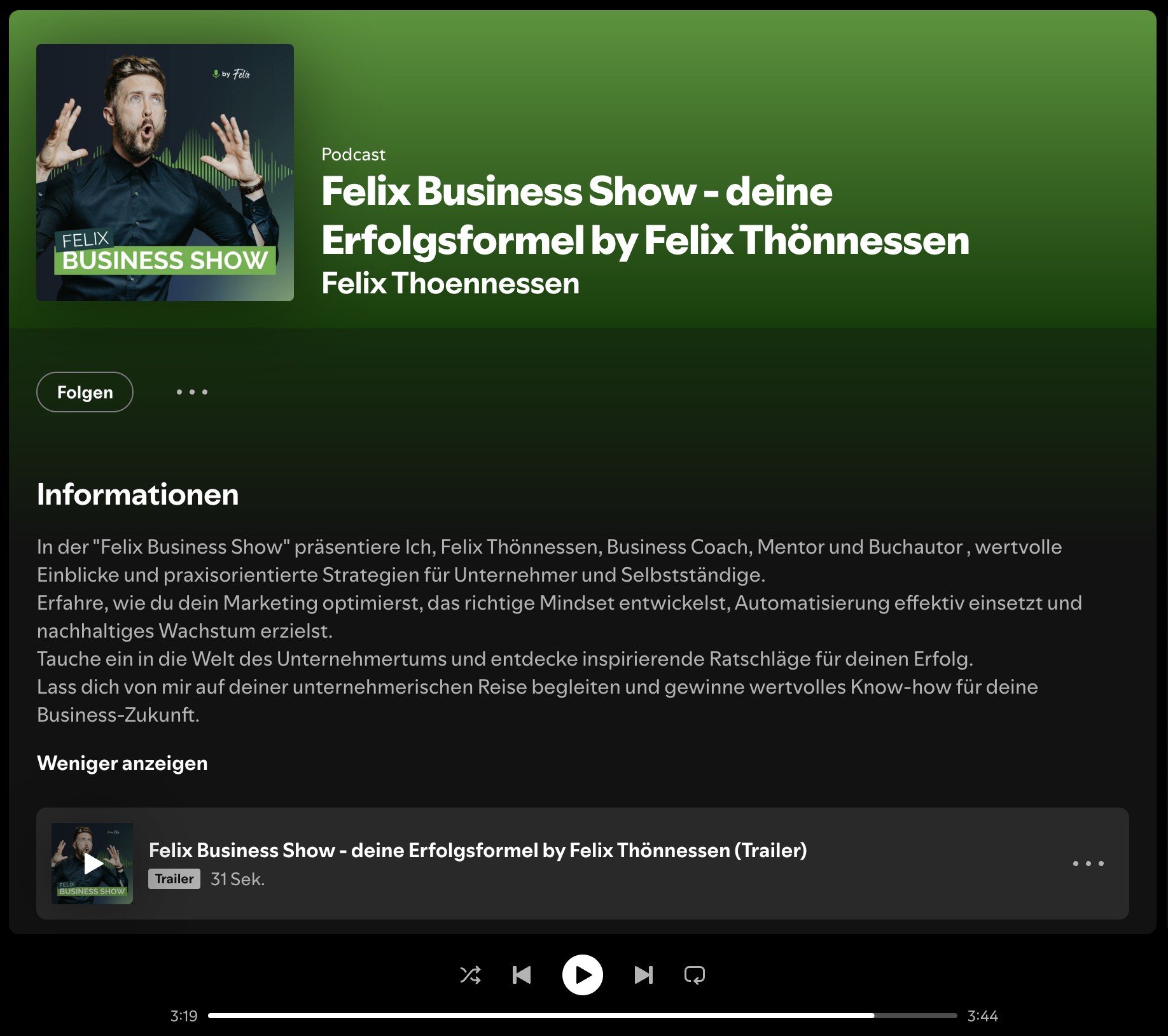This screenshot has width=1168, height=1036.
Task: Open options for the Trailer episode
Action: point(1088,864)
